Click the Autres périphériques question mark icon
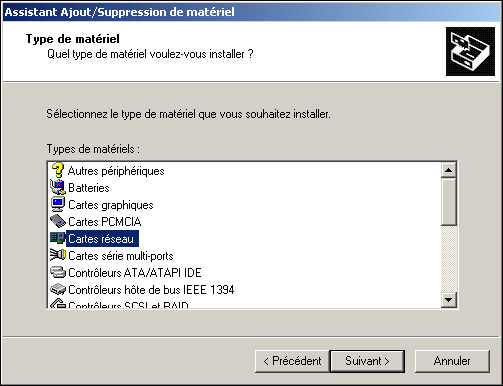Screen dimensions: 503x386 (58, 170)
